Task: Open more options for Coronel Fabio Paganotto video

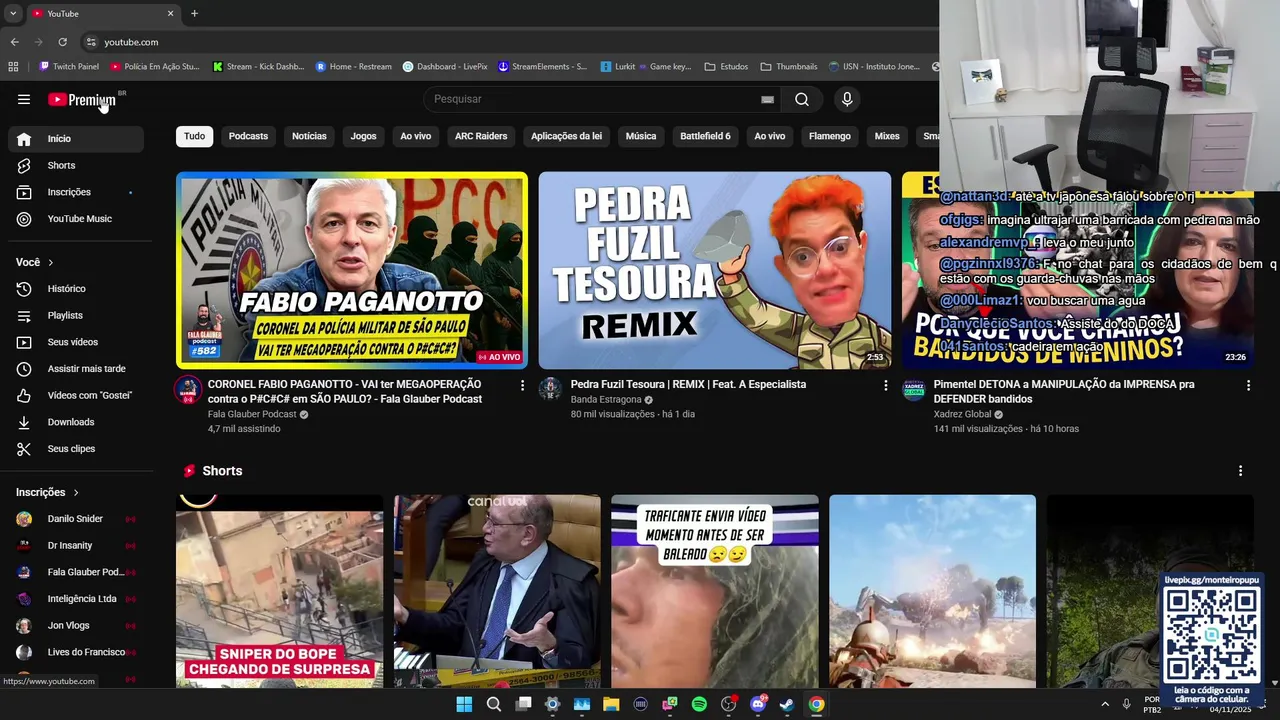Action: [x=522, y=385]
